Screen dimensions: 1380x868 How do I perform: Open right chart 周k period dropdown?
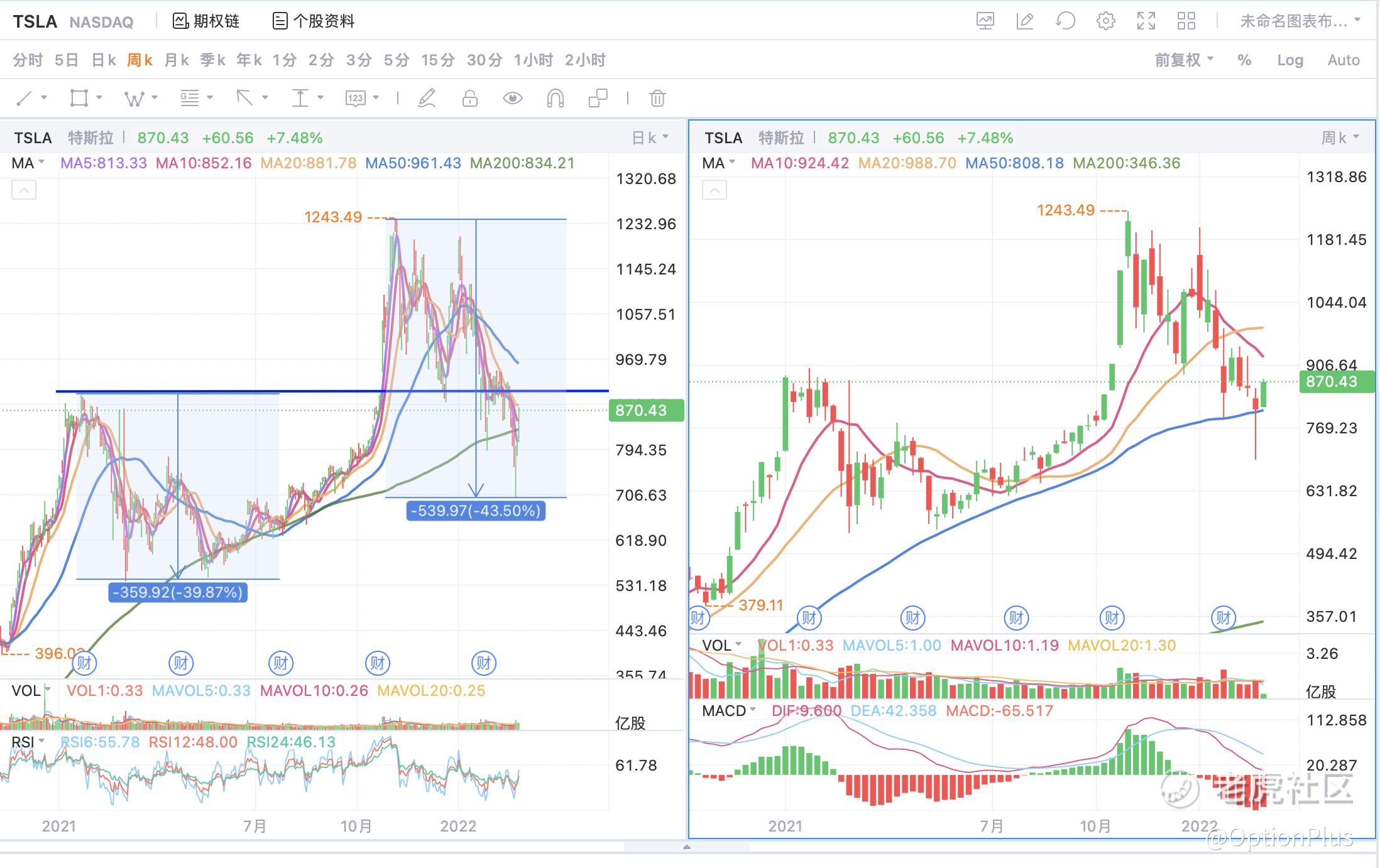1340,138
